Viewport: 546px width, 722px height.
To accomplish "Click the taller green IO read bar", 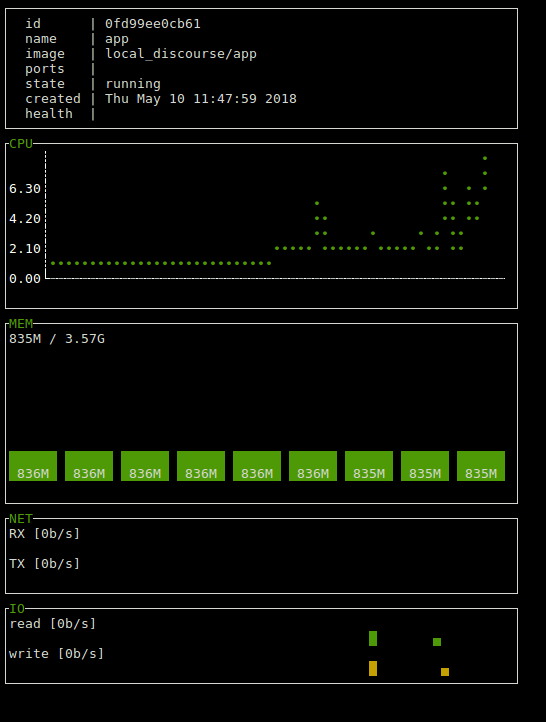I will pyautogui.click(x=373, y=638).
